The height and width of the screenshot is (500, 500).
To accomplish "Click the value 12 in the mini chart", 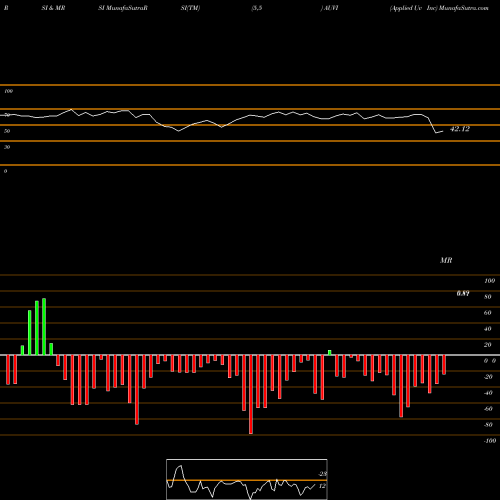I will (x=322, y=486).
